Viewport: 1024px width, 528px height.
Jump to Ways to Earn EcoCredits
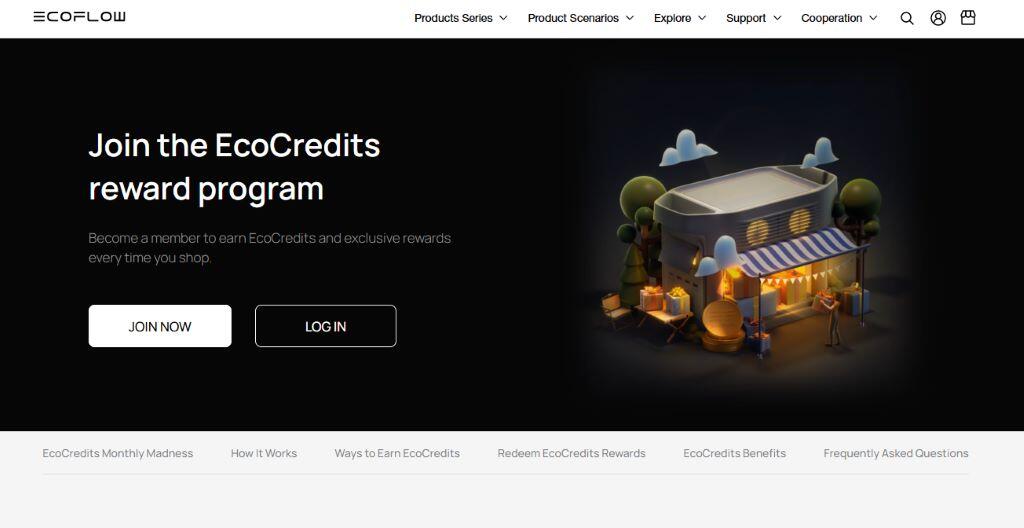tap(397, 453)
